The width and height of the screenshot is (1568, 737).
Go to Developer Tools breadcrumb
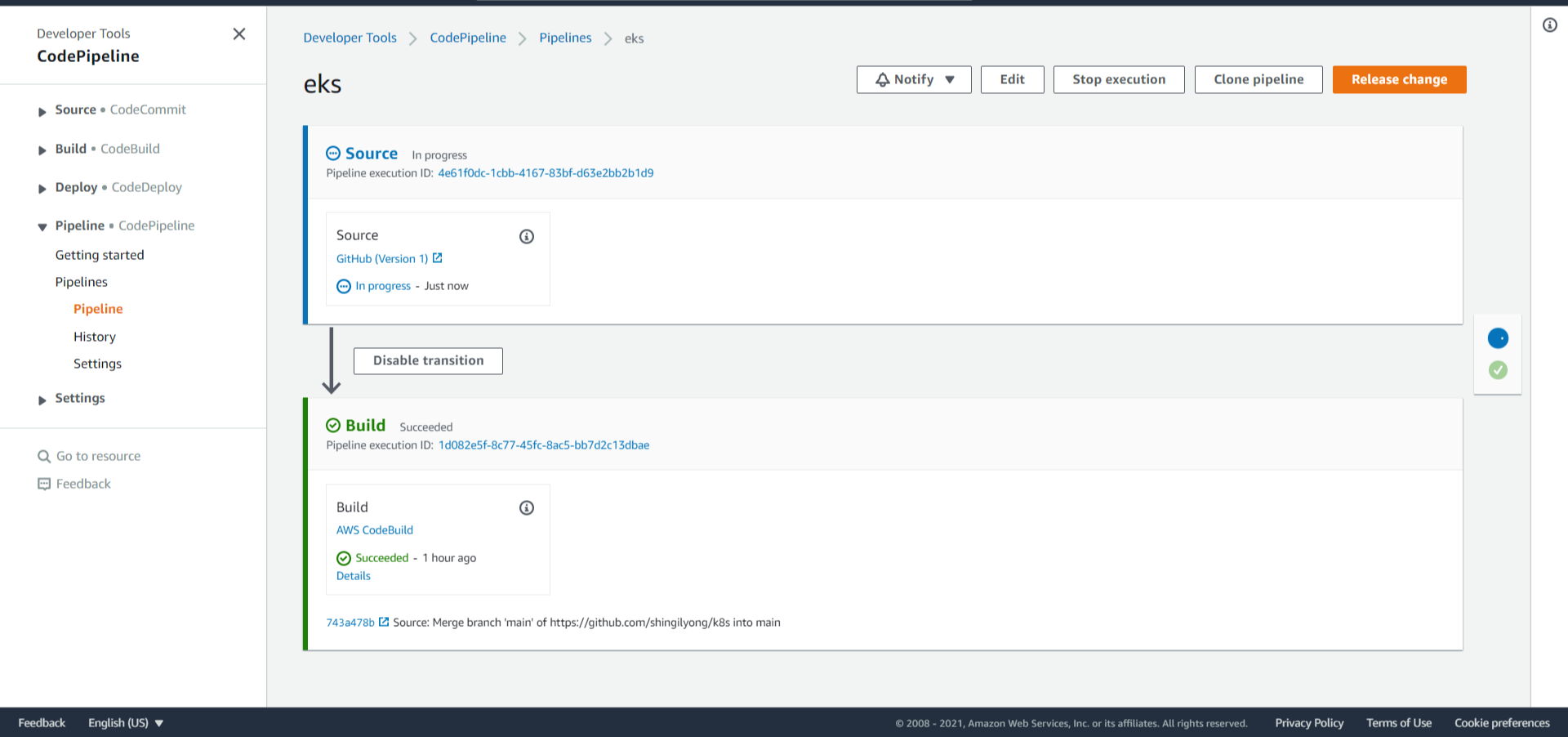click(350, 38)
